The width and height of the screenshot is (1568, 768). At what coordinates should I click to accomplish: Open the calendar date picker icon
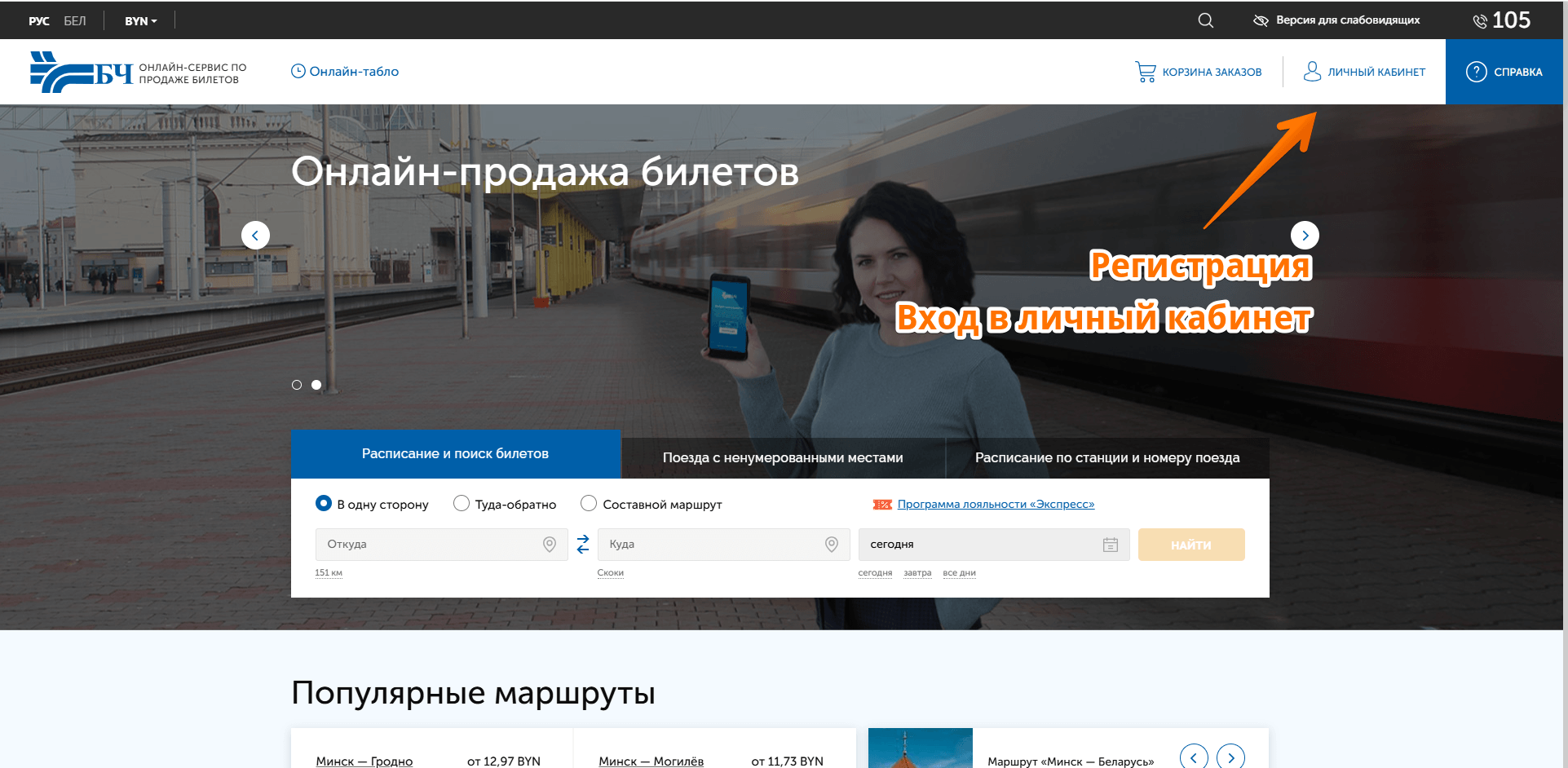click(1111, 545)
